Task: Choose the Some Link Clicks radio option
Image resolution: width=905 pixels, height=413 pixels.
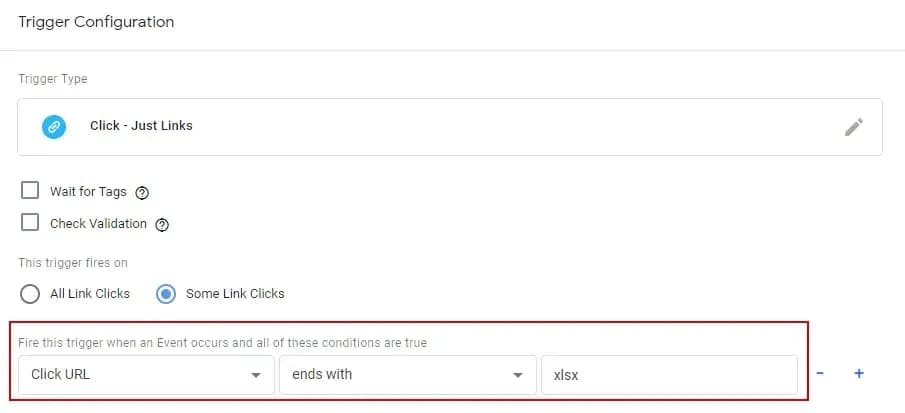Action: point(167,294)
